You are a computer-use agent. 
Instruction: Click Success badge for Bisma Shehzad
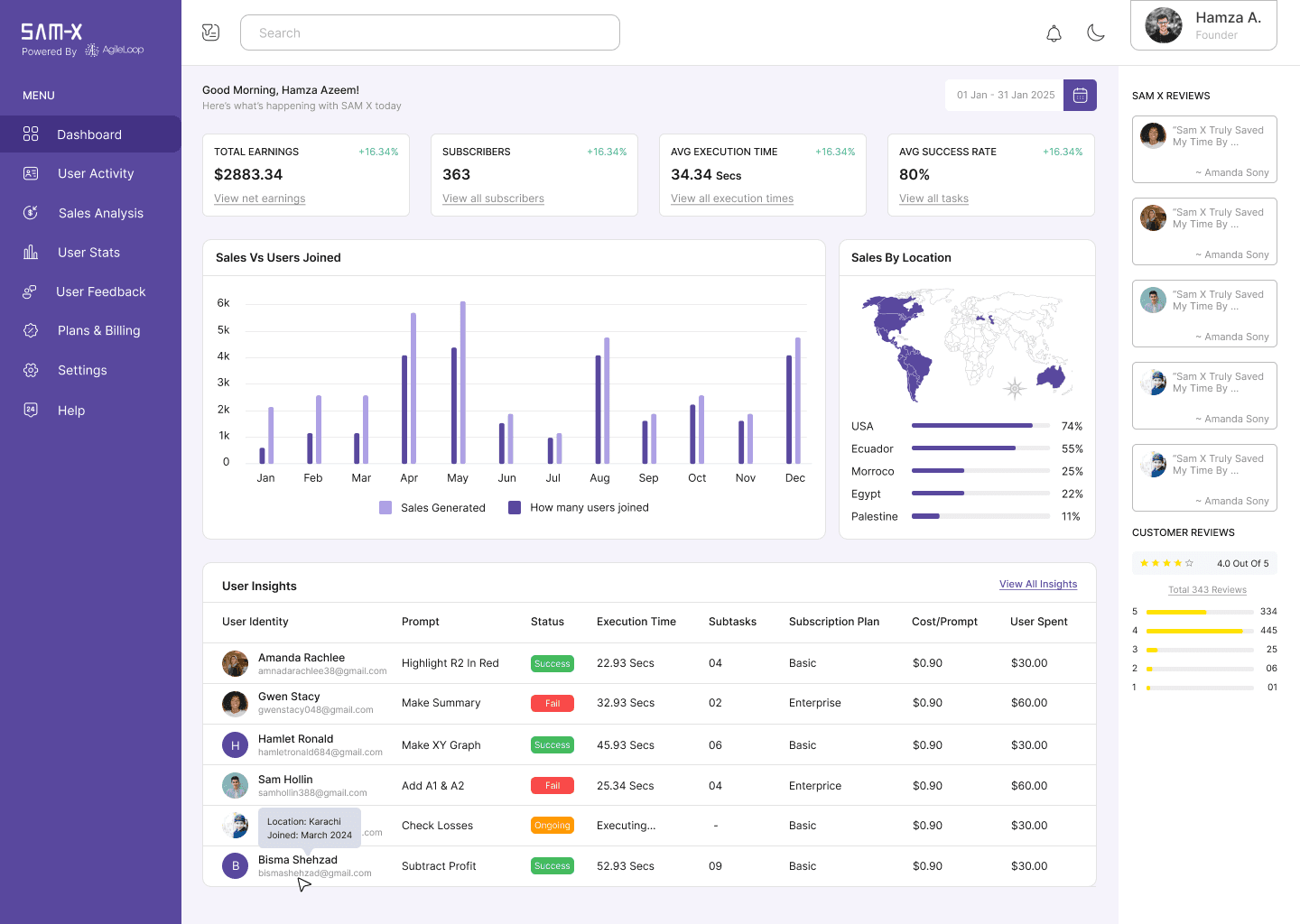[x=552, y=865]
